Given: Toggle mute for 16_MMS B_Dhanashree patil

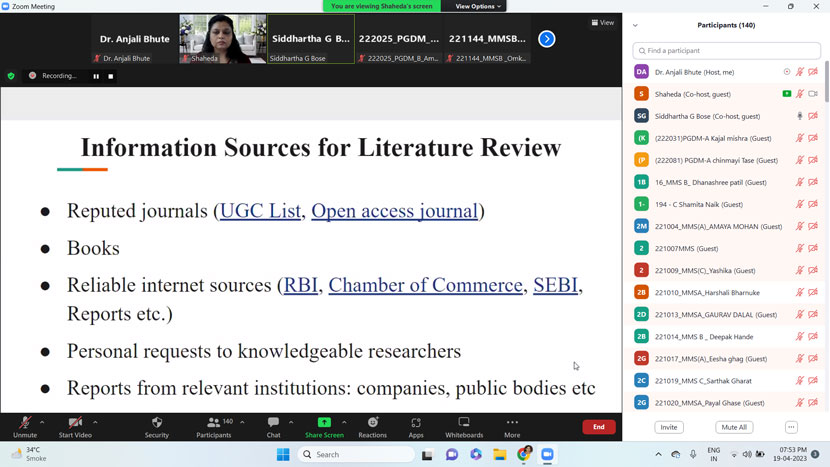Looking at the screenshot, I should click(x=800, y=182).
